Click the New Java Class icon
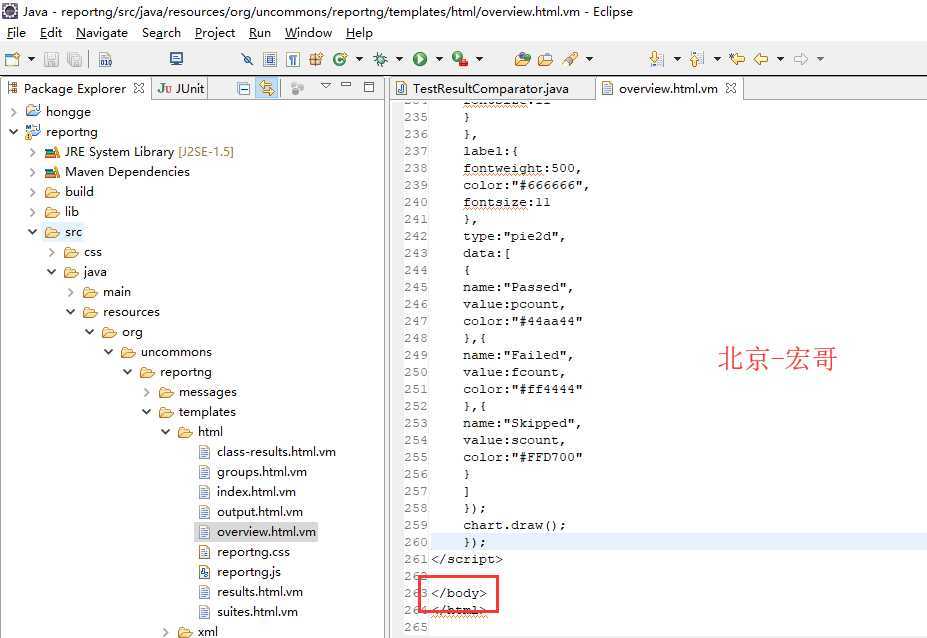Screen dimensions: 927x638 [x=340, y=59]
